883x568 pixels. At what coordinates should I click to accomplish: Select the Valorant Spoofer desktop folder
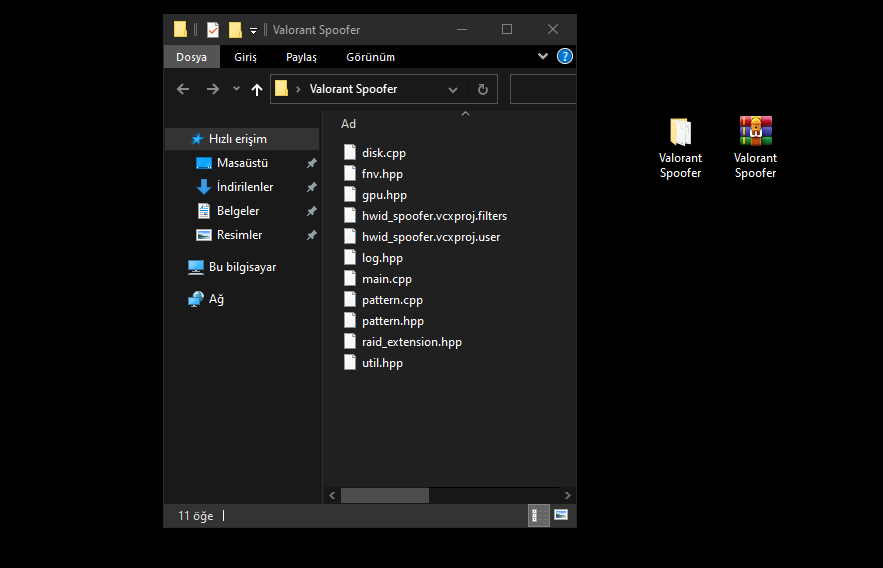click(680, 148)
